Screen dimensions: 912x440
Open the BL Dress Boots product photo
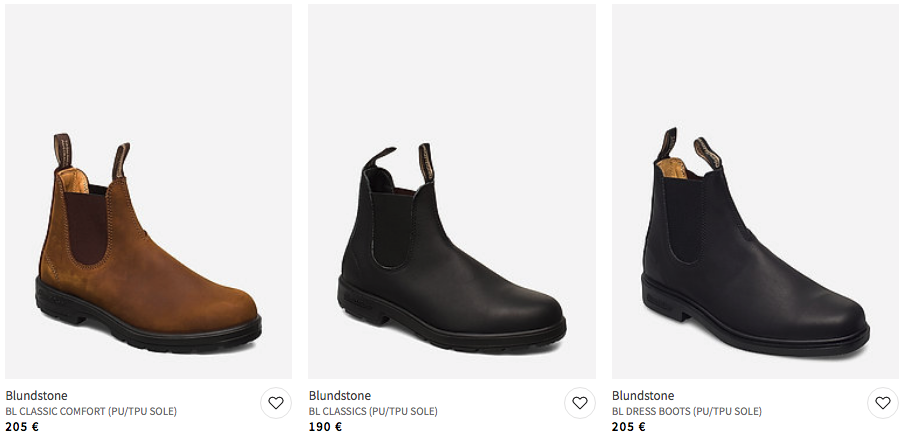(755, 192)
